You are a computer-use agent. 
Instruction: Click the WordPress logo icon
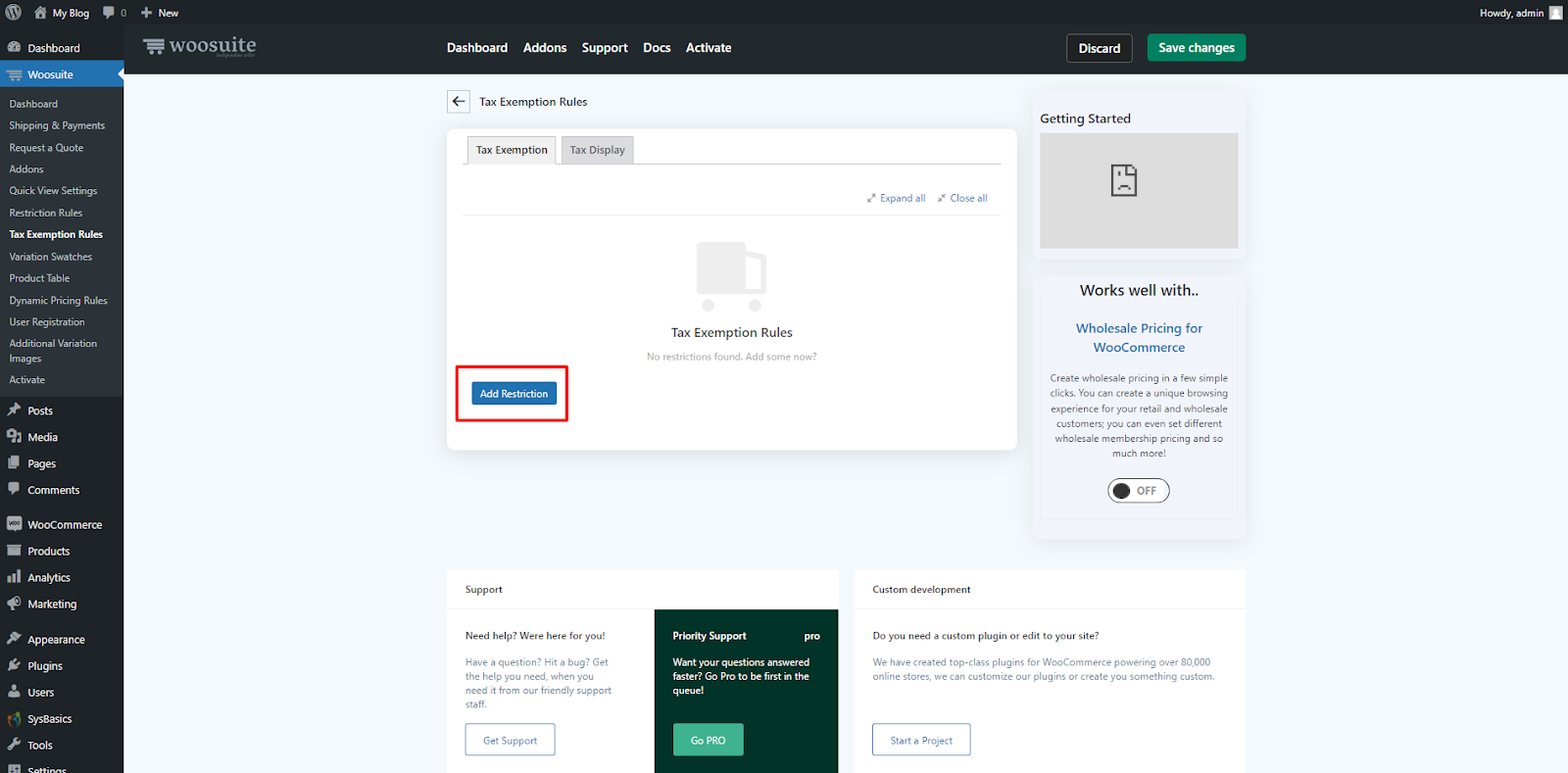(14, 13)
